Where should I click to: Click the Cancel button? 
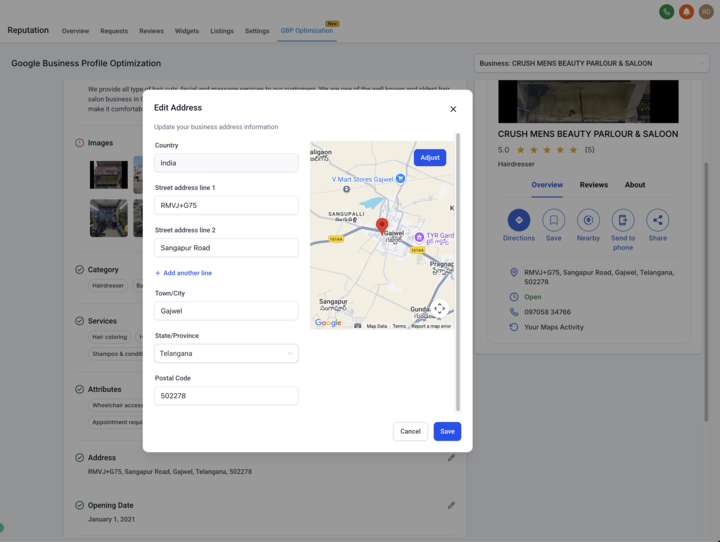[x=410, y=431]
